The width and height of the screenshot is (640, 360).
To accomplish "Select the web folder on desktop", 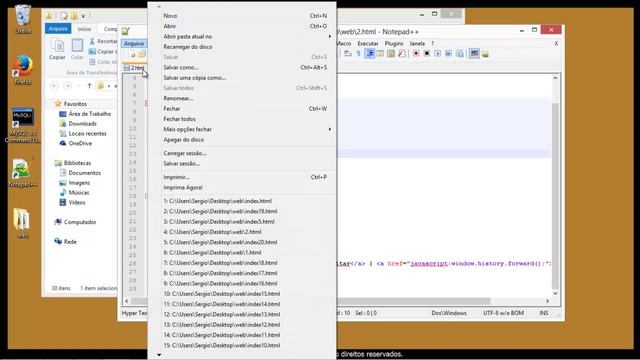I will [x=22, y=223].
